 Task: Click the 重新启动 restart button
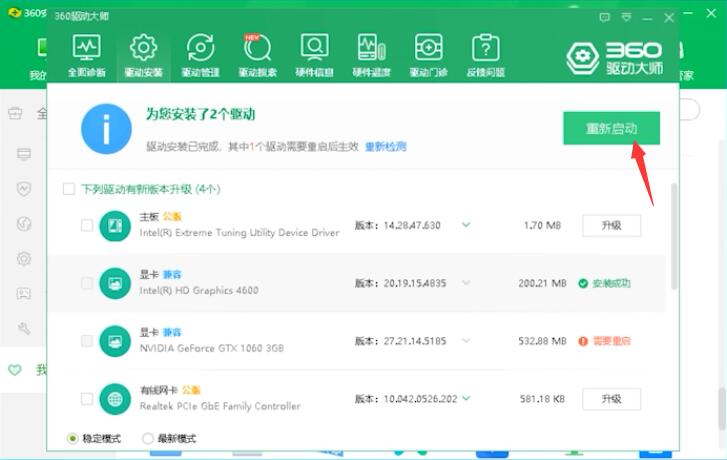(x=612, y=128)
